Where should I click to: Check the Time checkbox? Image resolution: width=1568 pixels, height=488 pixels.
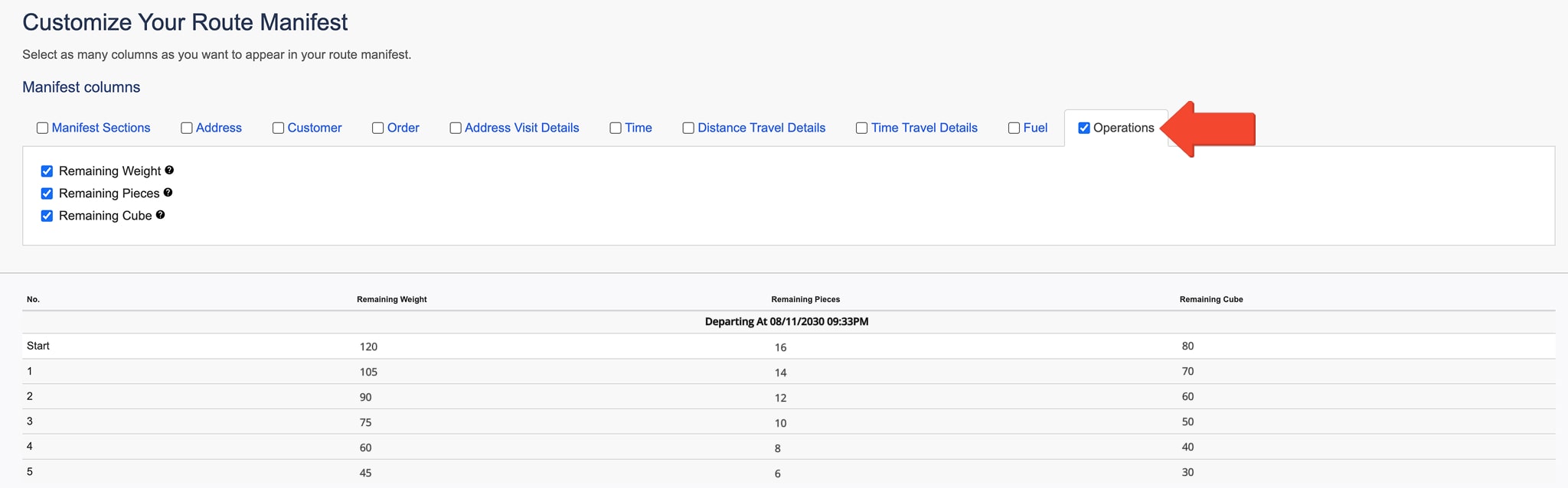pos(616,128)
